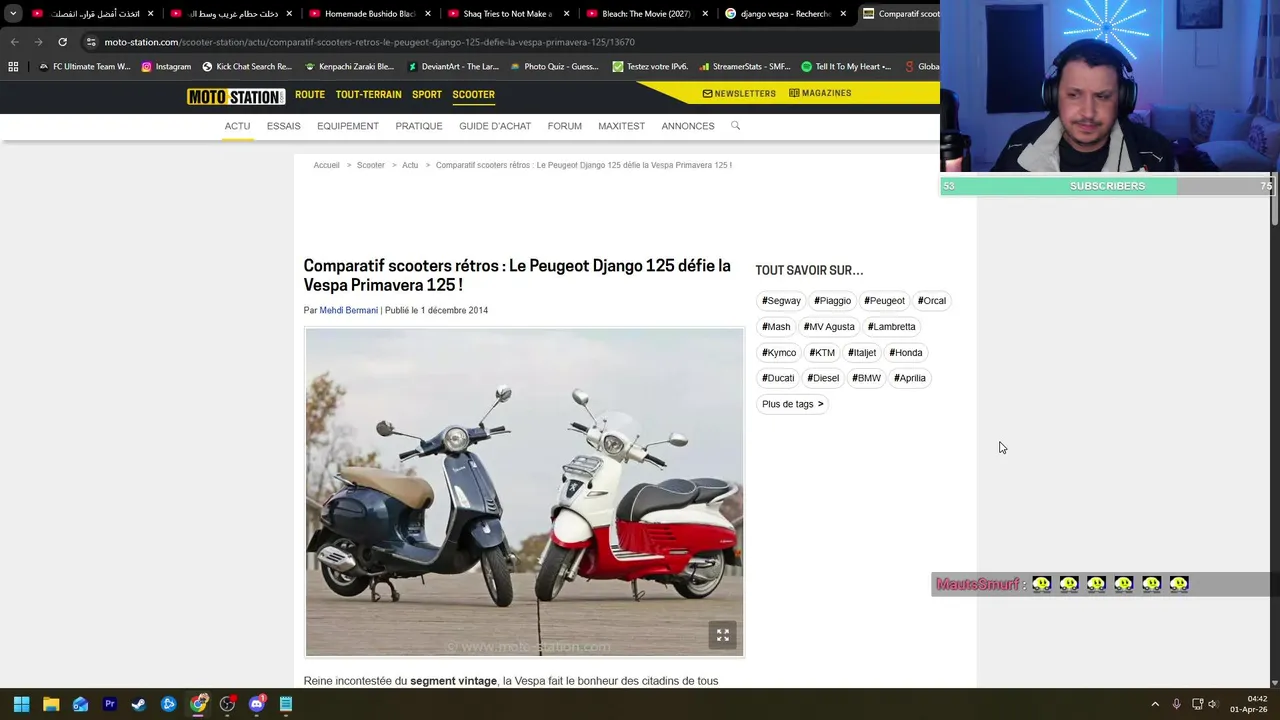Image resolution: width=1280 pixels, height=720 pixels.
Task: Open author Mehdi Bermani profile link
Action: [x=349, y=310]
